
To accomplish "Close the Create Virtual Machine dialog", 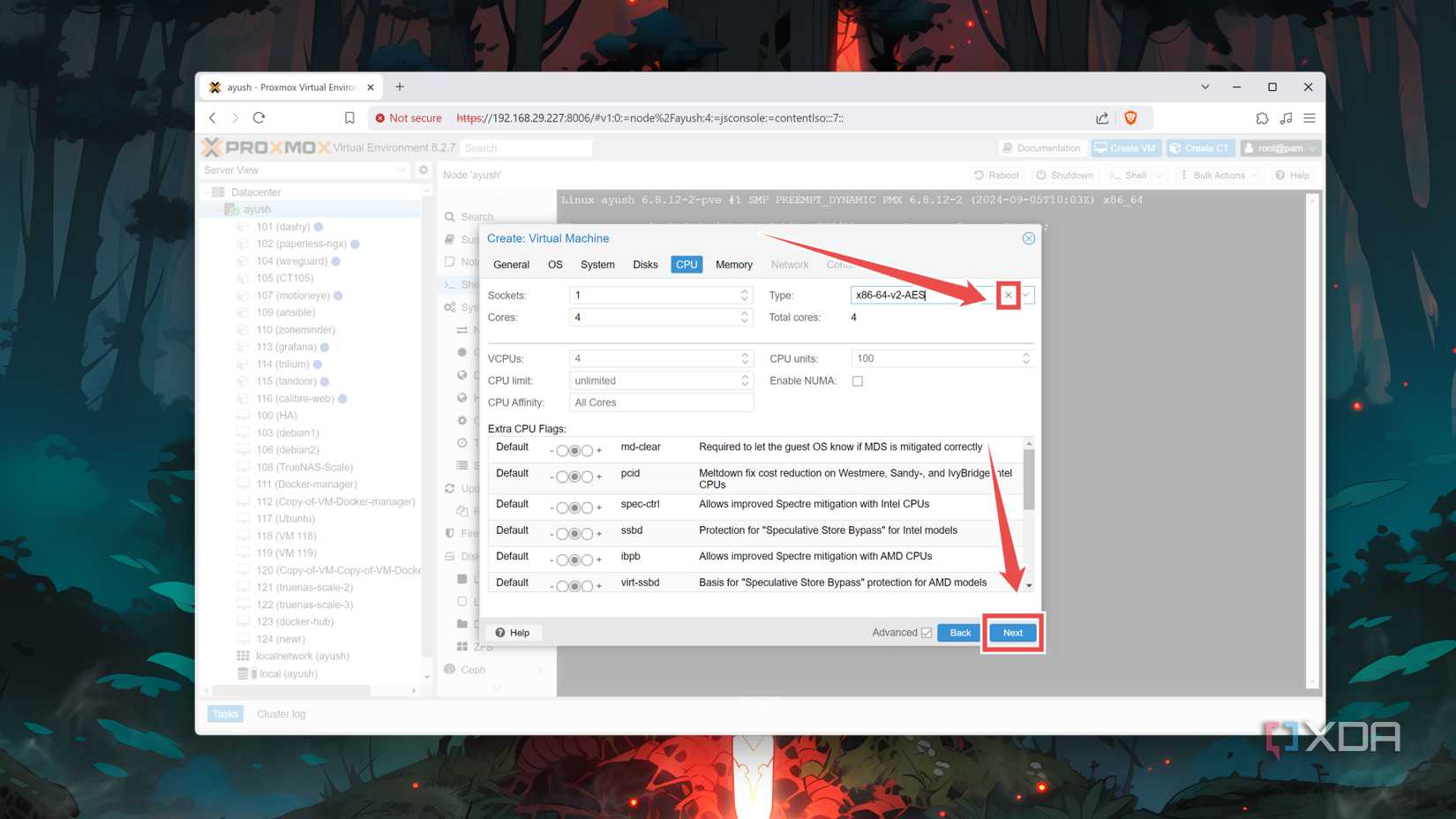I will point(1028,238).
